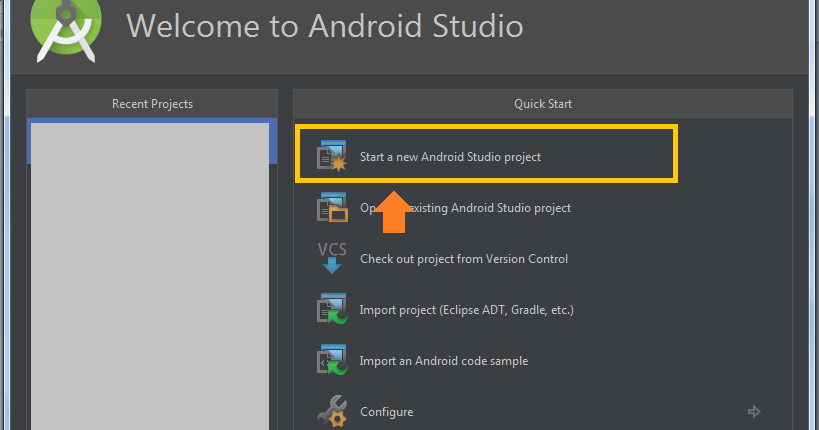Screen dimensions: 819x430
Task: Click the open existing project folder icon
Action: pos(332,207)
